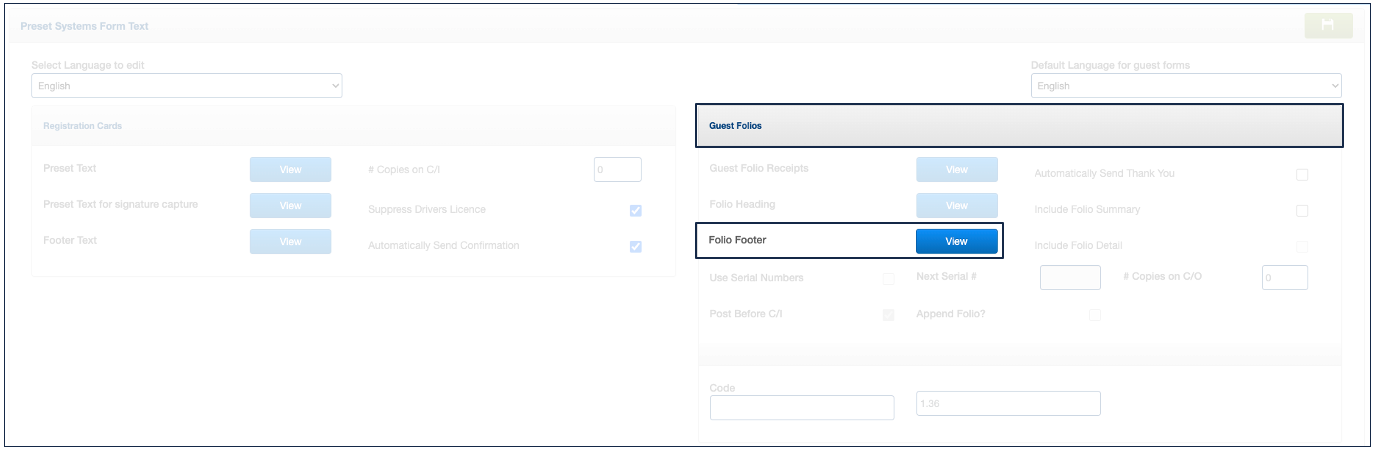The image size is (1375, 451).
Task: Click the # Copies on C/I field
Action: 617,170
